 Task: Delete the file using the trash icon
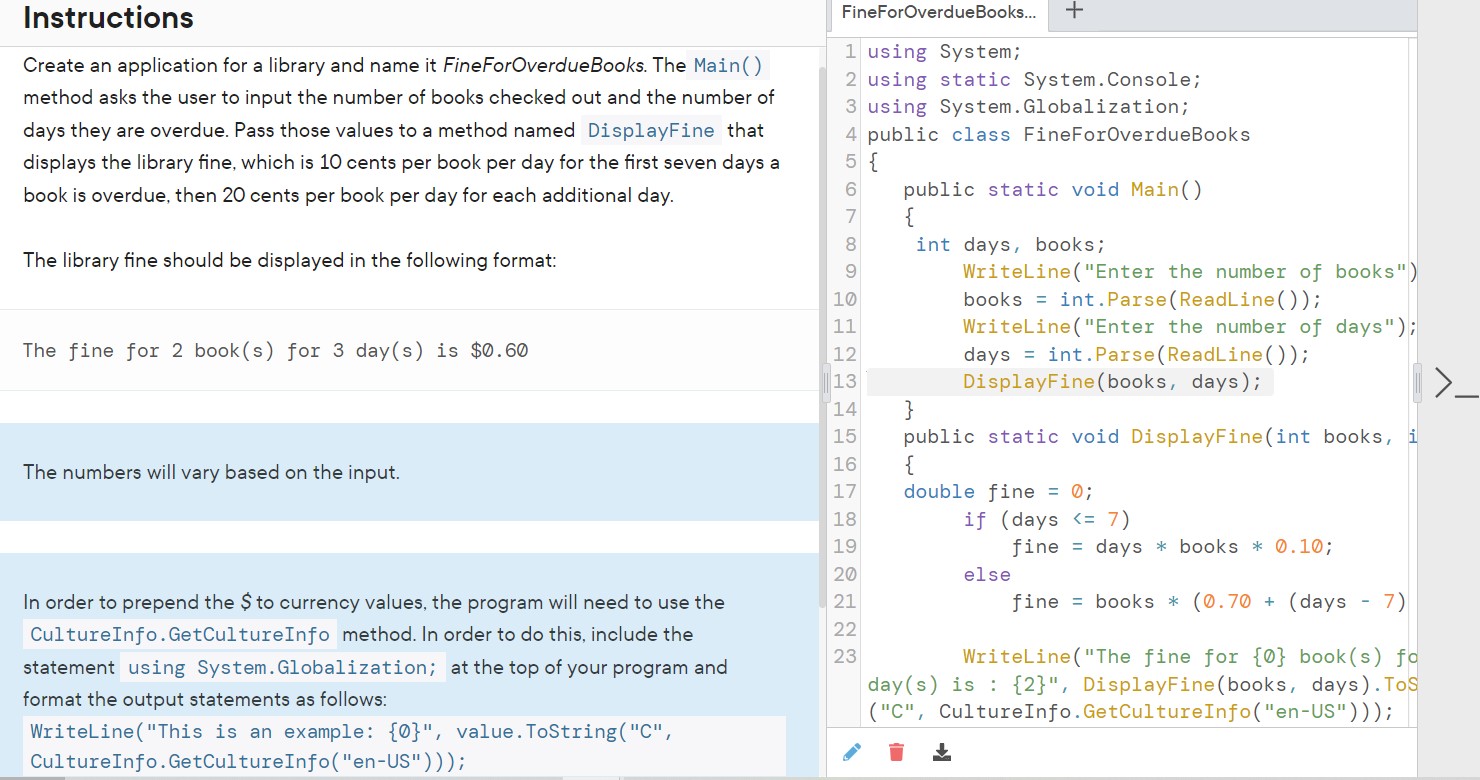[896, 751]
